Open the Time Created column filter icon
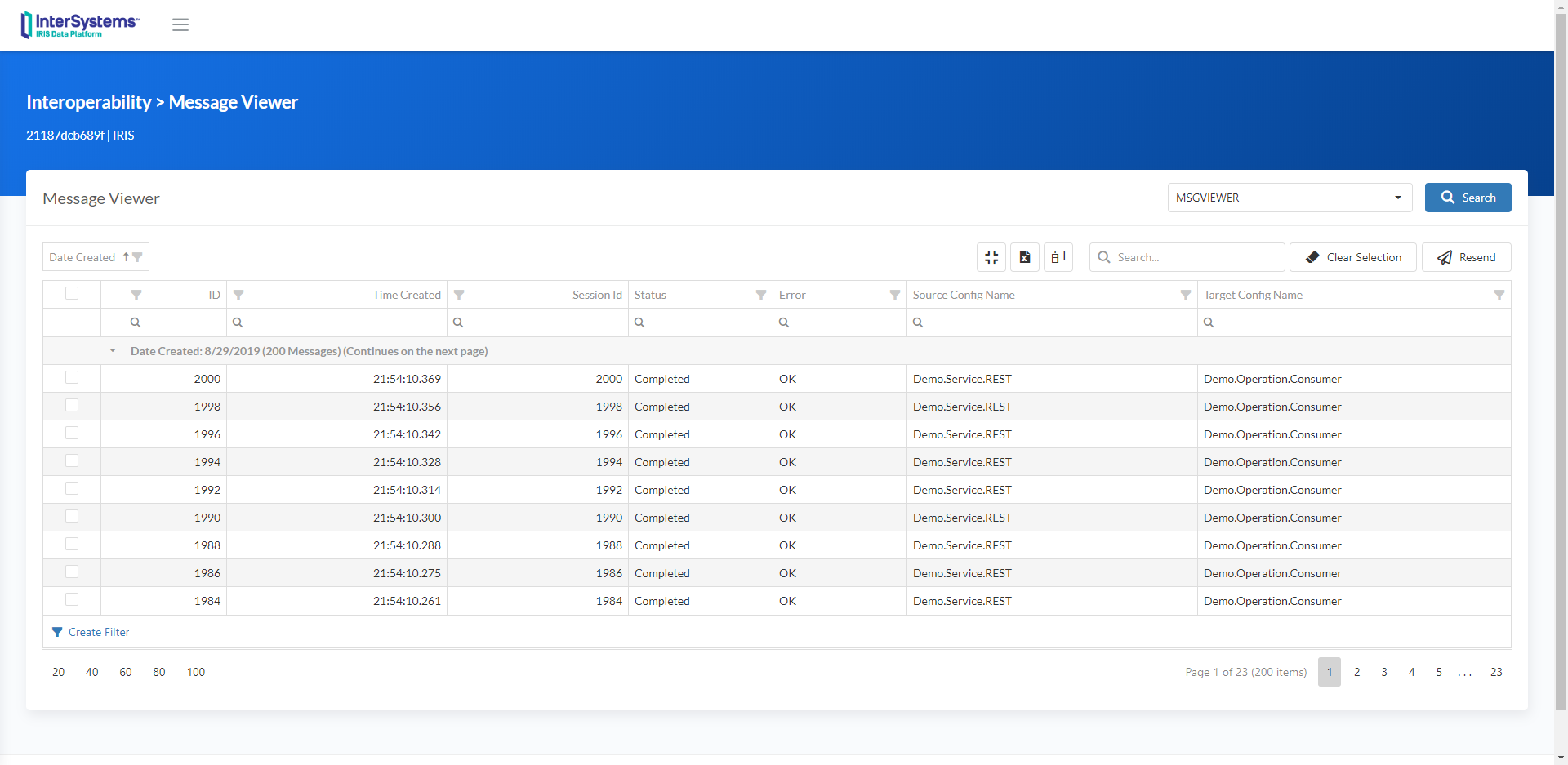The height and width of the screenshot is (765, 1568). [x=238, y=295]
